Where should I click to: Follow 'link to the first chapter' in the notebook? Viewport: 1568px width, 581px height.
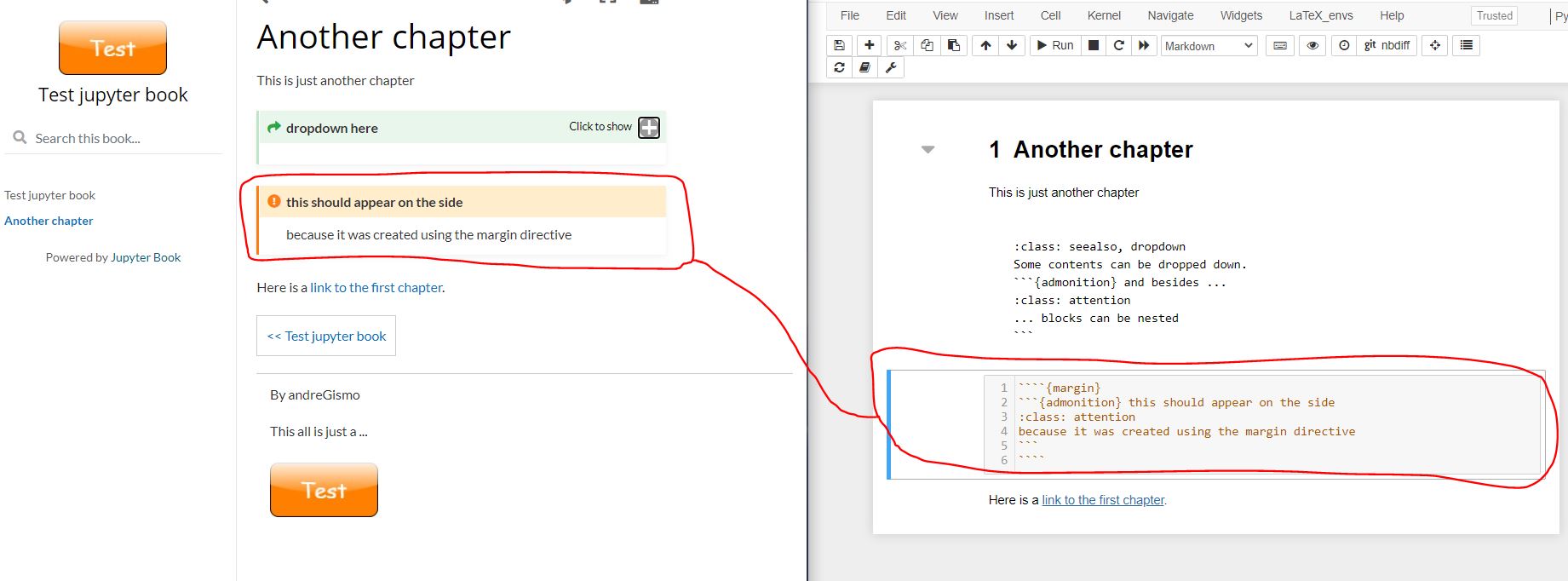click(x=1103, y=500)
